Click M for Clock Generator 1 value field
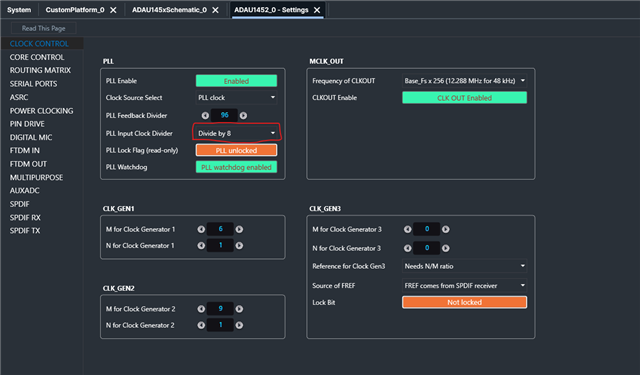The height and width of the screenshot is (375, 640). [220, 229]
